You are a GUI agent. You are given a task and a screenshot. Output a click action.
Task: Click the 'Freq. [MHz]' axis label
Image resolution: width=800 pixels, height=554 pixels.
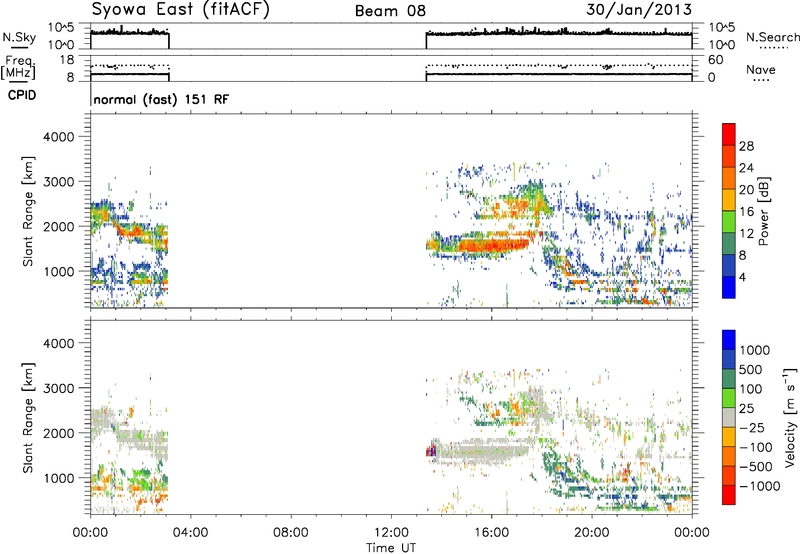(x=19, y=67)
